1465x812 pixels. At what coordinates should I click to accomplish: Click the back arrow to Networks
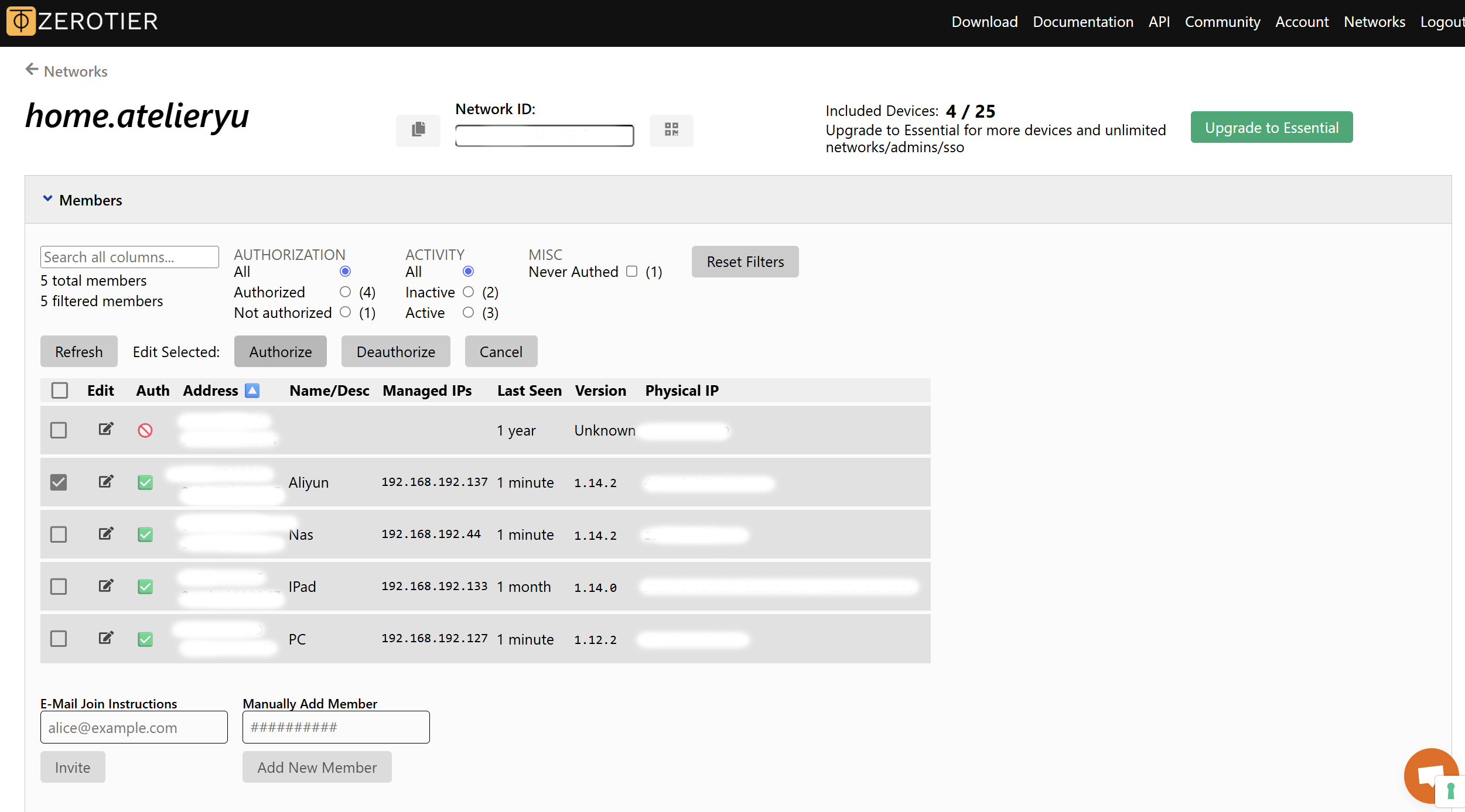click(x=32, y=70)
